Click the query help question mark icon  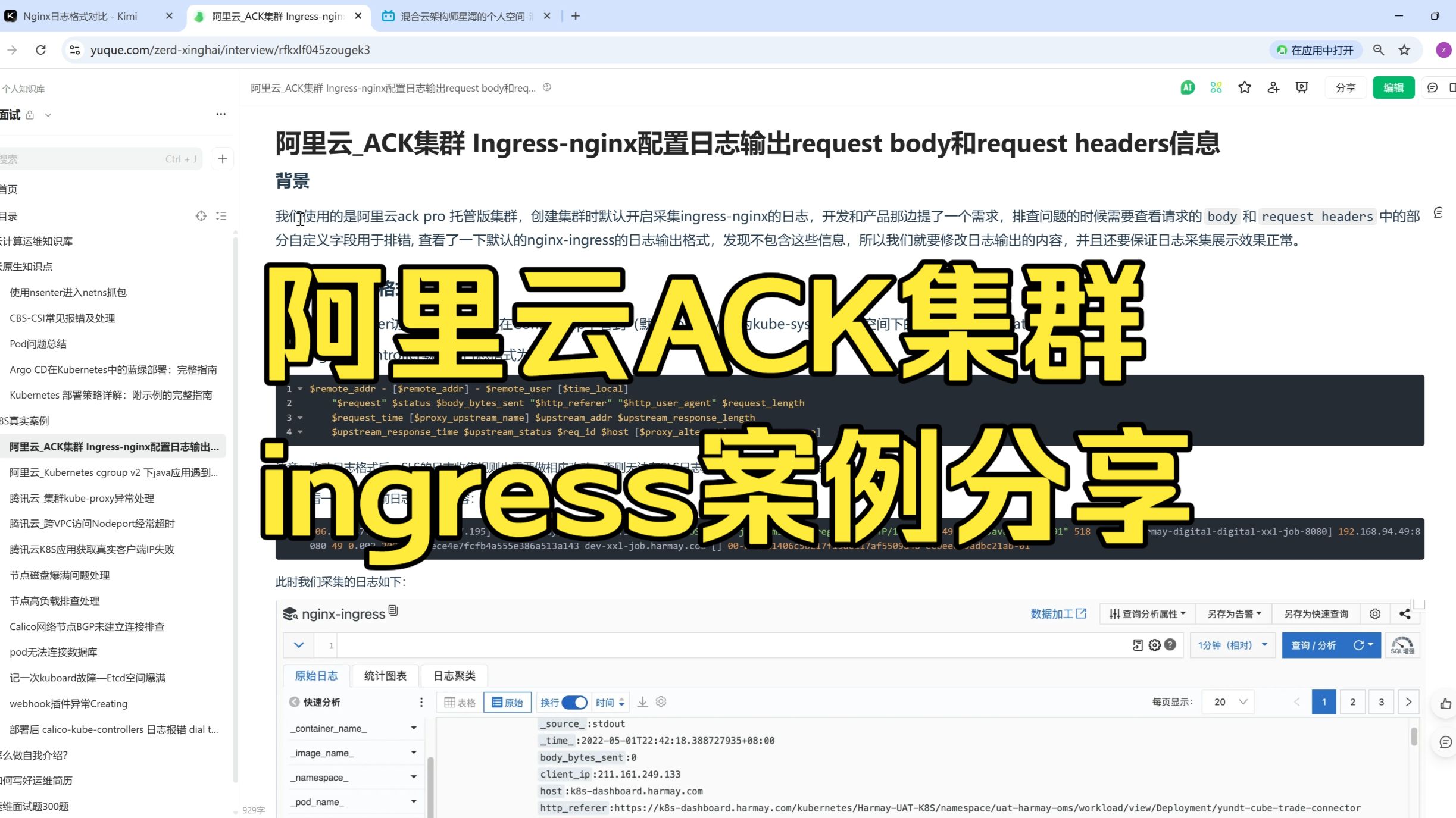[1170, 645]
